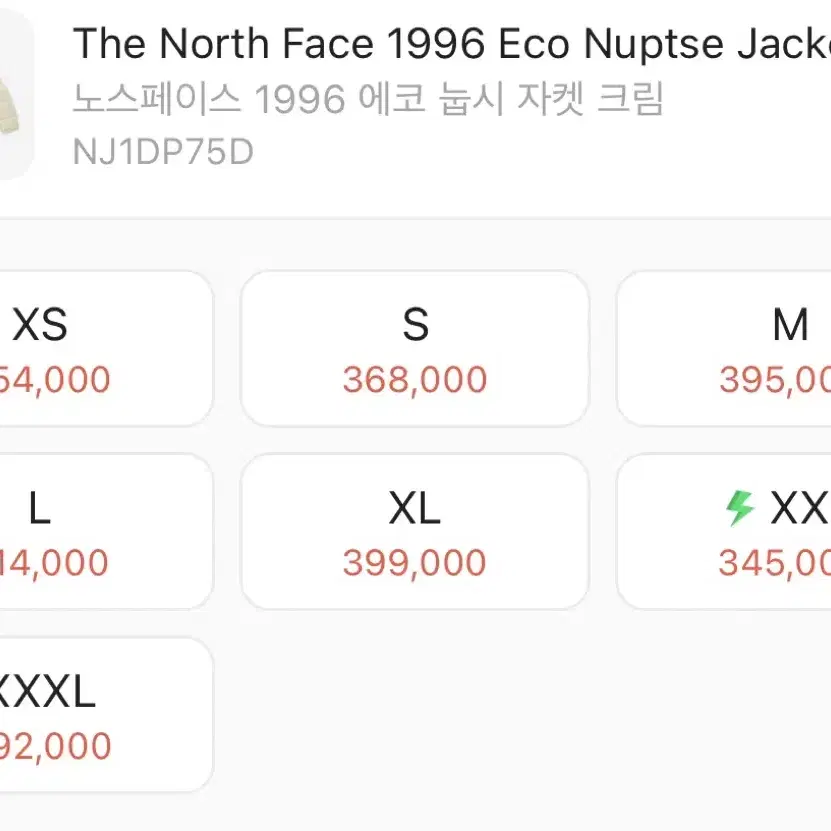The image size is (831, 831).
Task: Click the 399,000 price under XL
Action: click(414, 562)
